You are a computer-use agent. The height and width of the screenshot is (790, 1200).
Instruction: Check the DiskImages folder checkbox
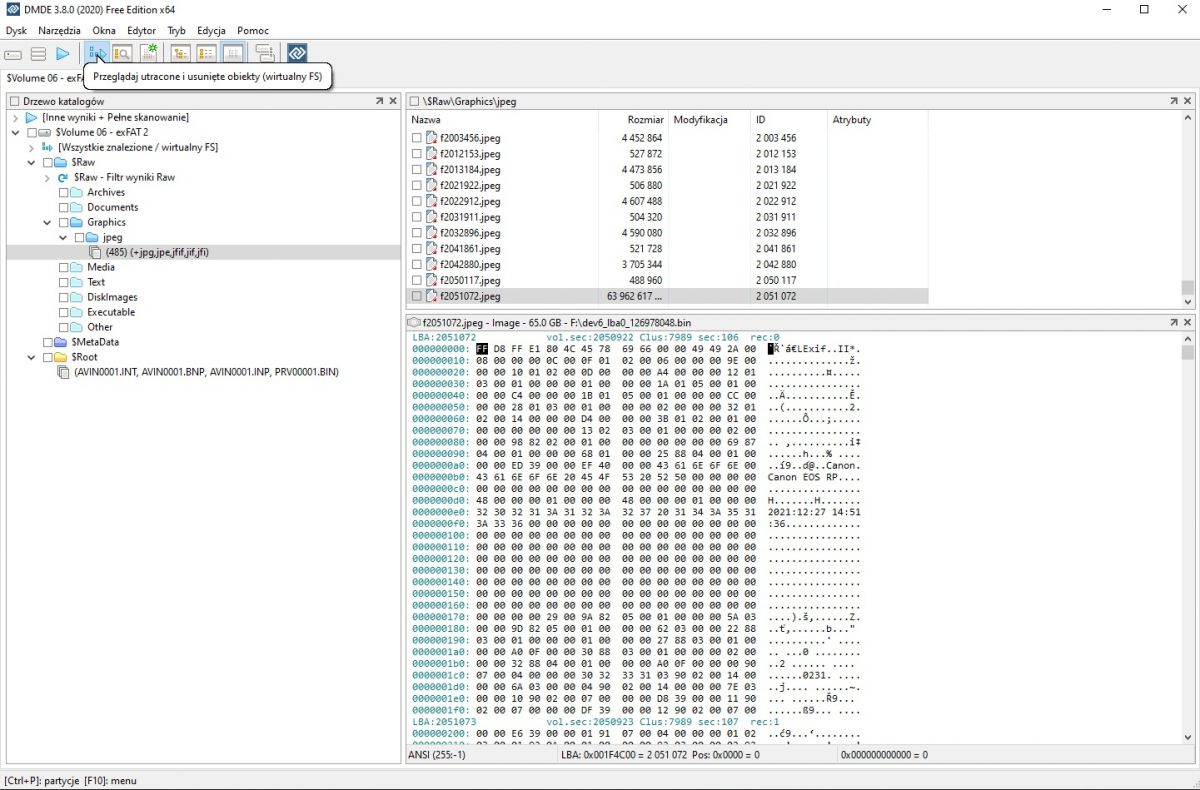(64, 297)
